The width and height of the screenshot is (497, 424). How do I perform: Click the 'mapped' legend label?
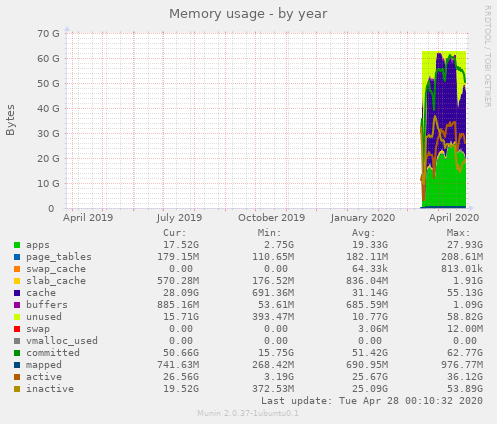(x=44, y=365)
